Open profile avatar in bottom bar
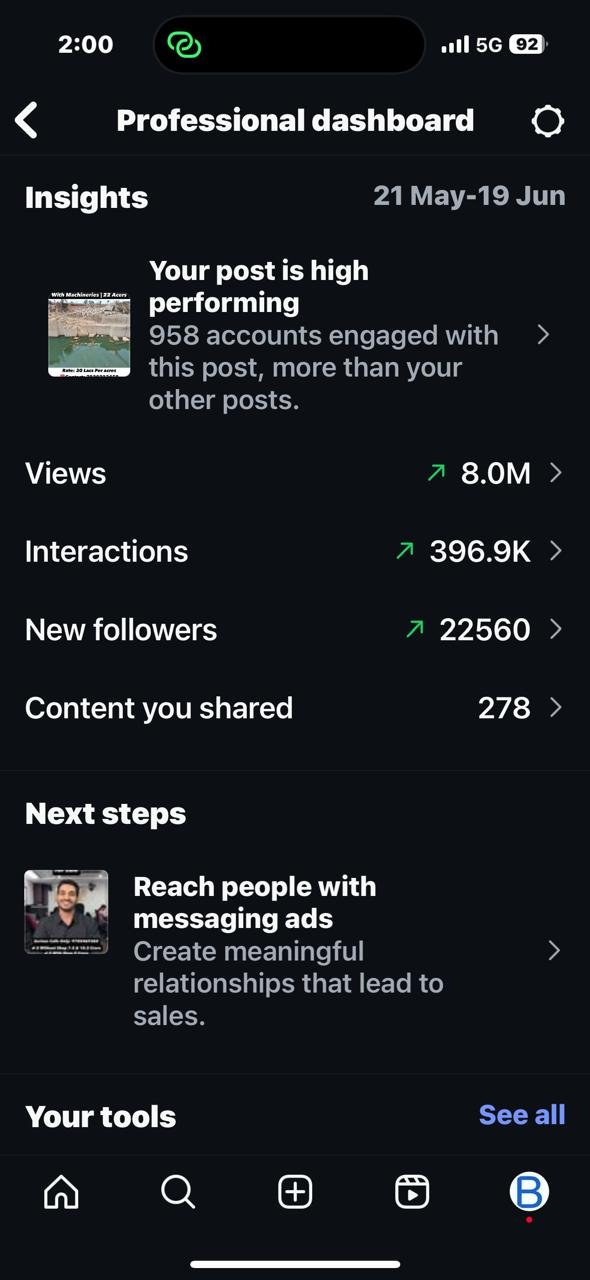This screenshot has height=1280, width=590. coord(529,1192)
